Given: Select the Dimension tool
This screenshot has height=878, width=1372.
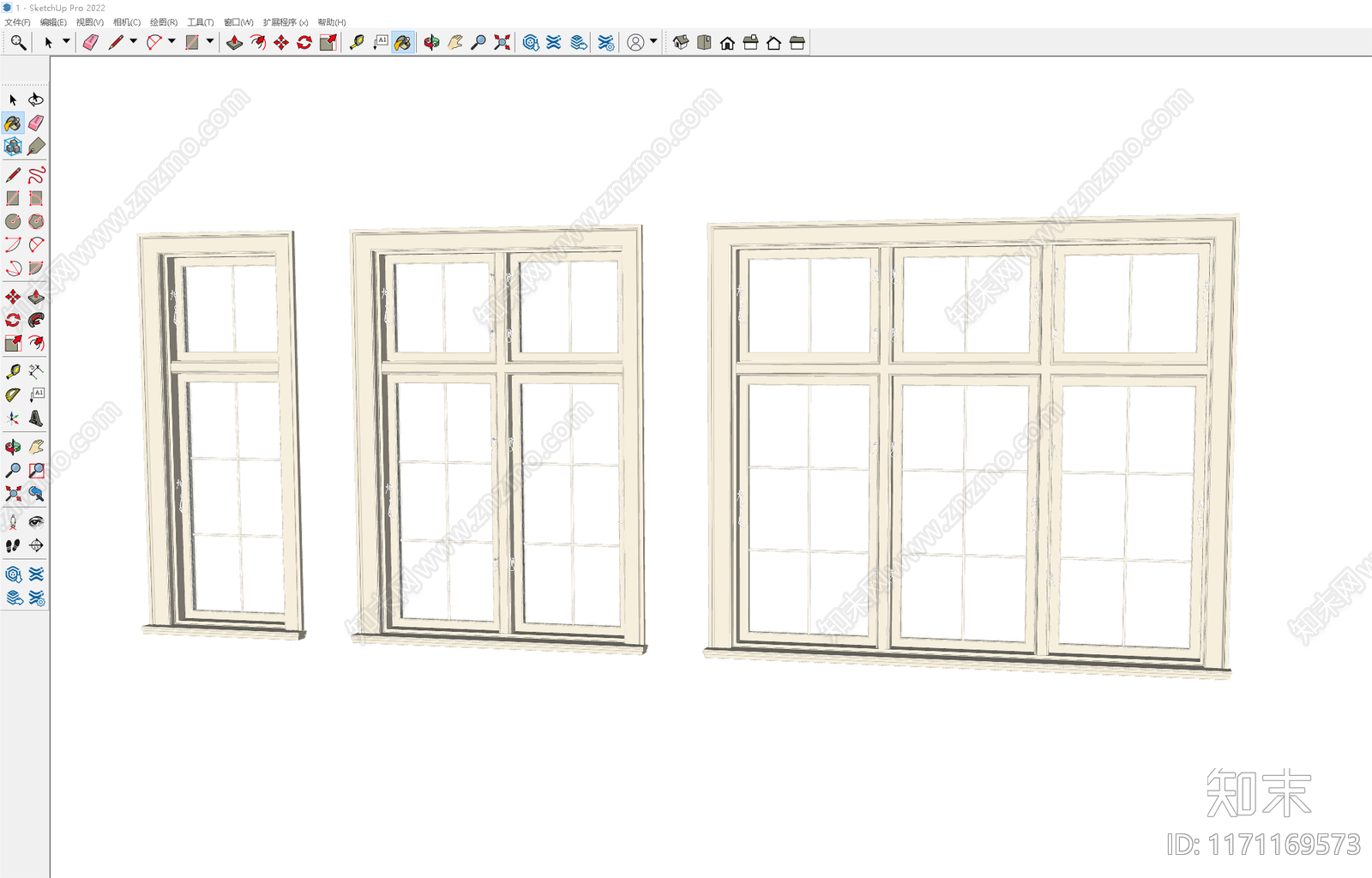Looking at the screenshot, I should point(36,371).
